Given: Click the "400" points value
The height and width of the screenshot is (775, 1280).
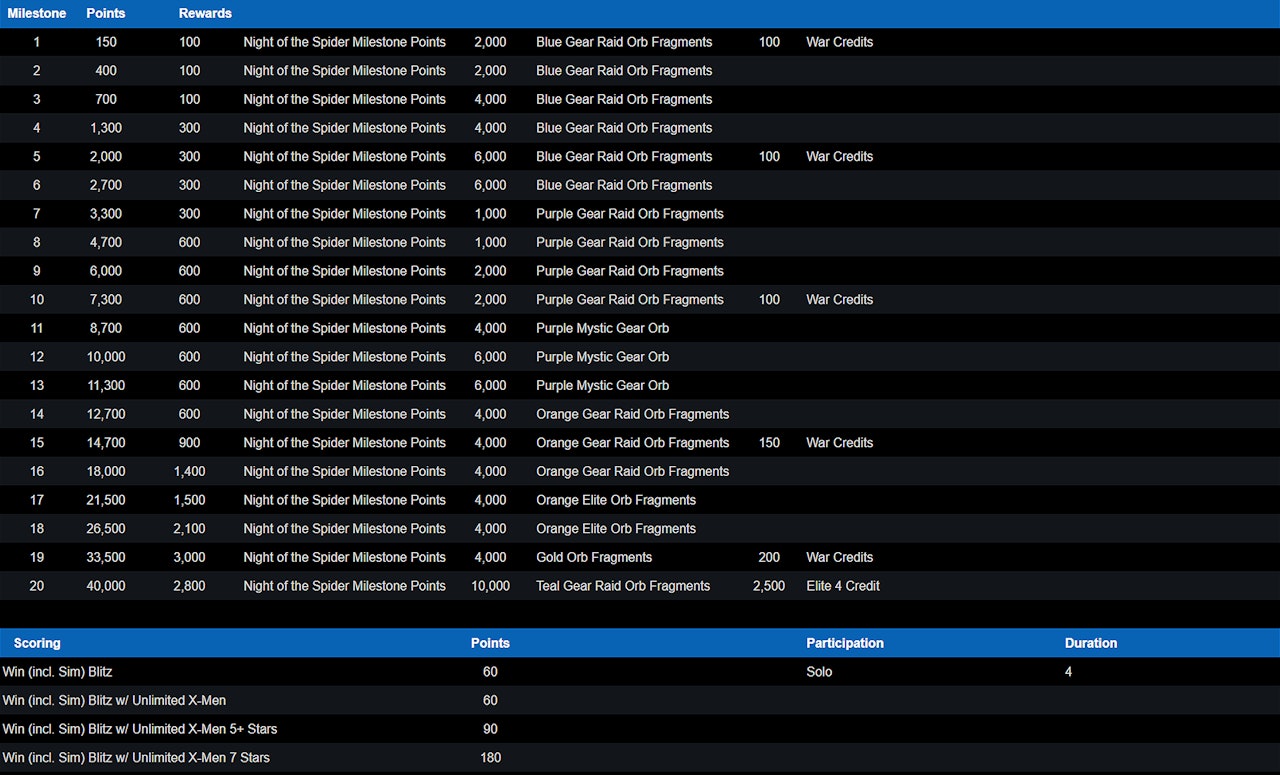Looking at the screenshot, I should pyautogui.click(x=106, y=71).
